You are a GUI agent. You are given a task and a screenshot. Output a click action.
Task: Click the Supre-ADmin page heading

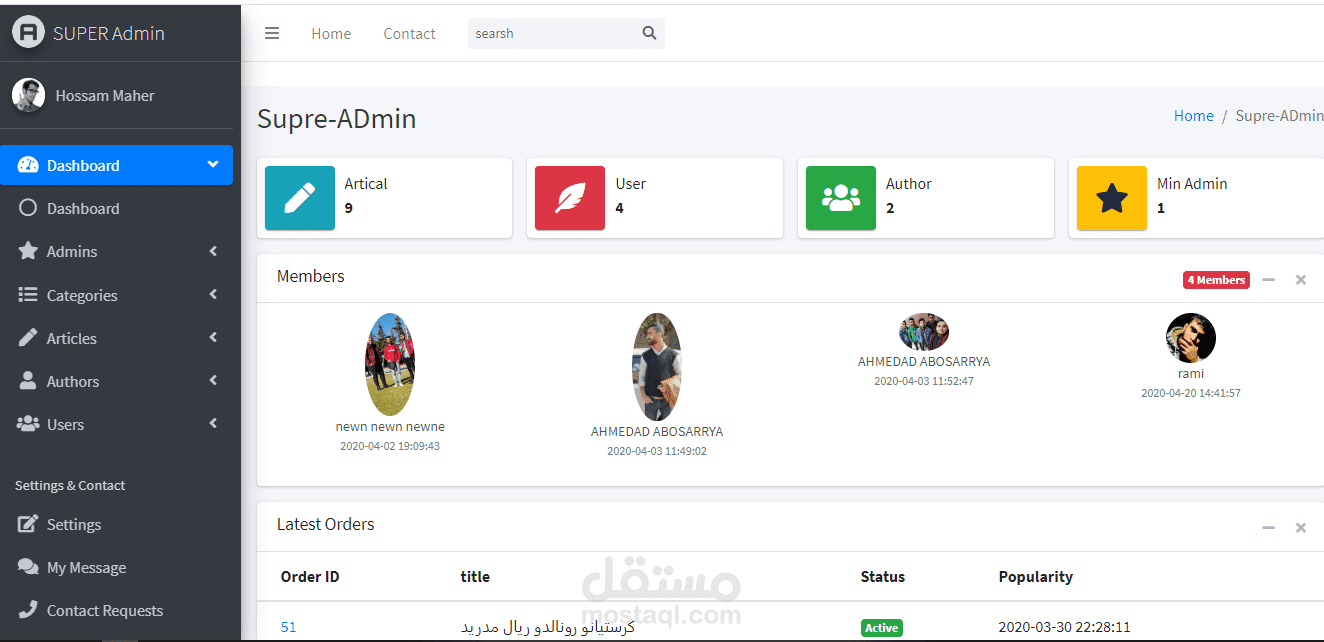[336, 119]
